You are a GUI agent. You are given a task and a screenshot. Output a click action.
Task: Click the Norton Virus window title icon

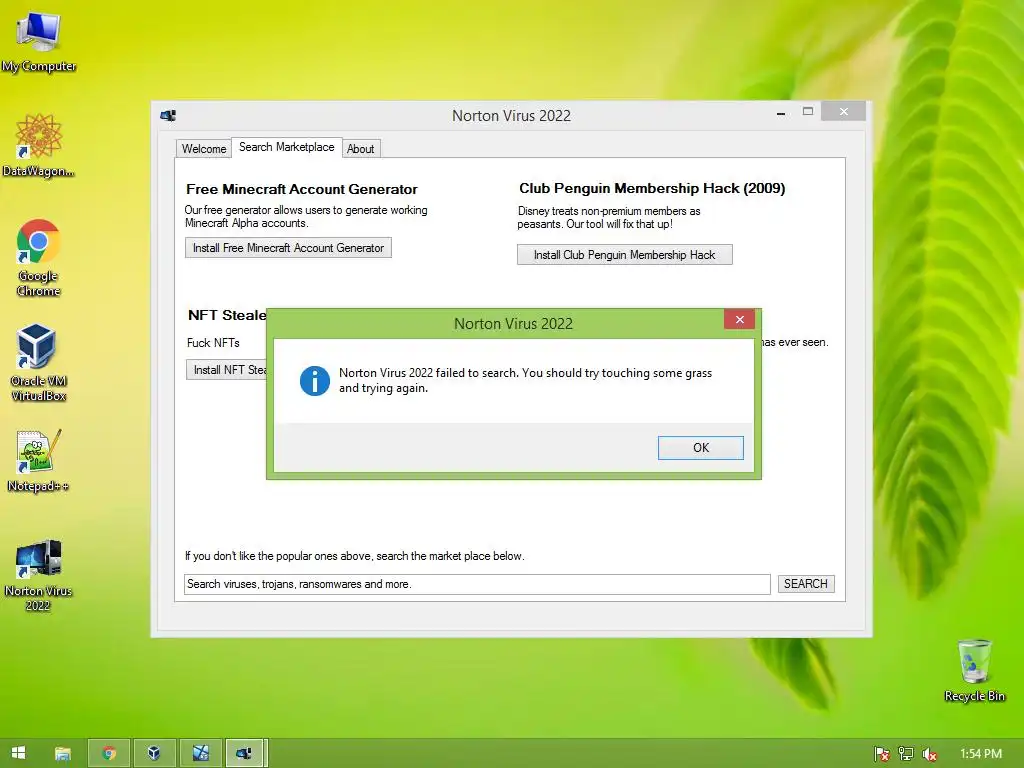168,116
